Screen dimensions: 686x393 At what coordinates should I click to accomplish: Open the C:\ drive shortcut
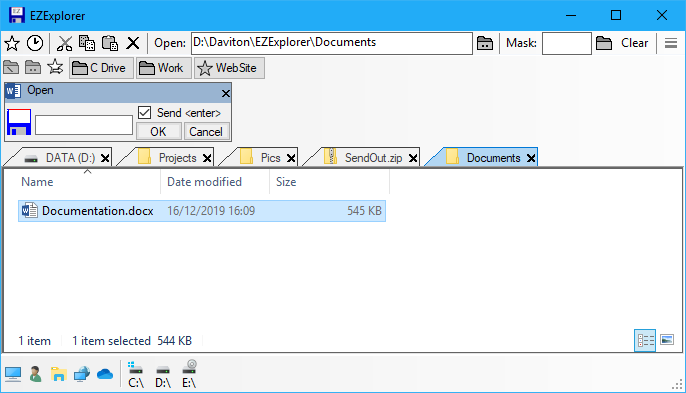click(x=136, y=375)
